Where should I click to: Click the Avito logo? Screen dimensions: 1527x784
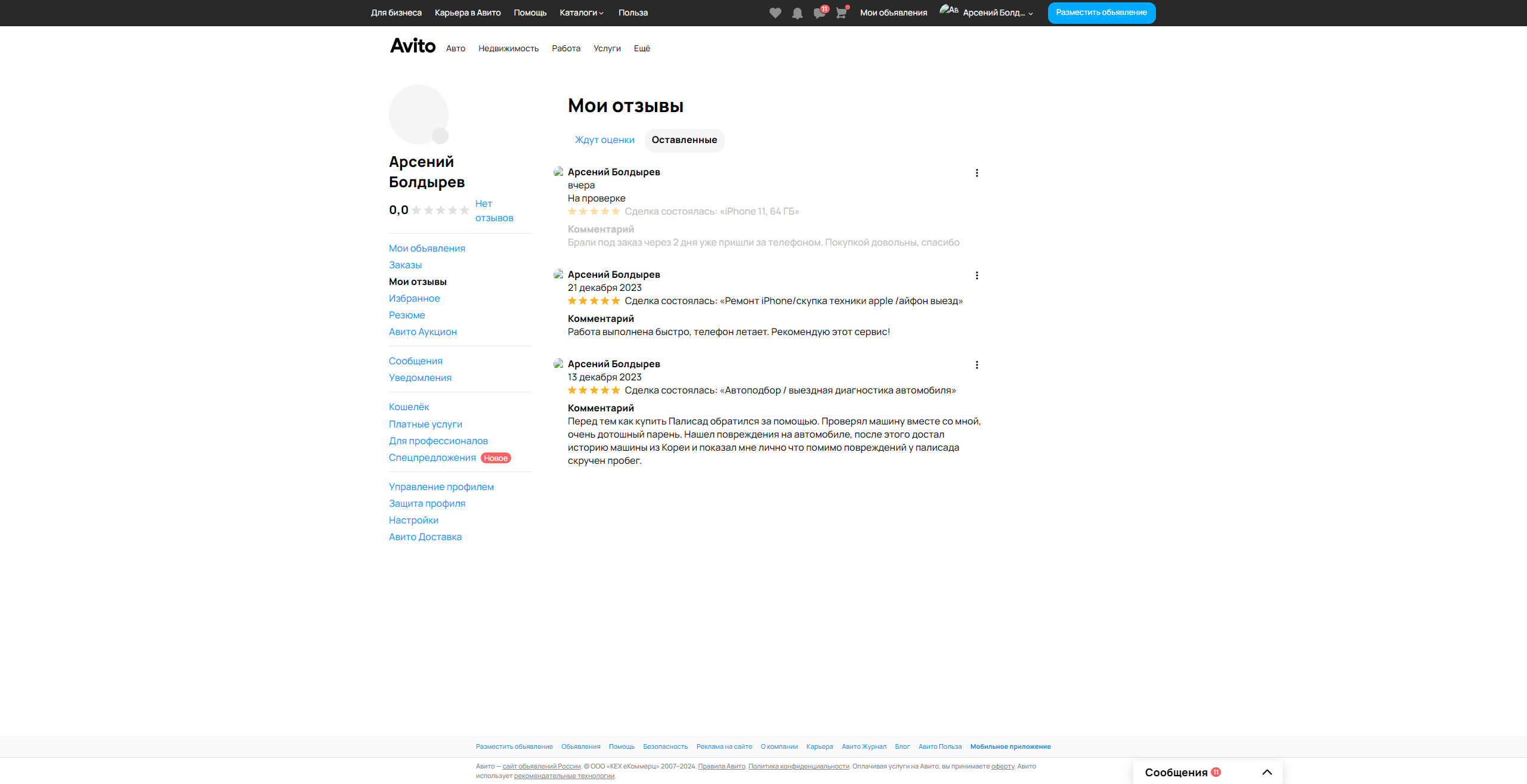[413, 46]
